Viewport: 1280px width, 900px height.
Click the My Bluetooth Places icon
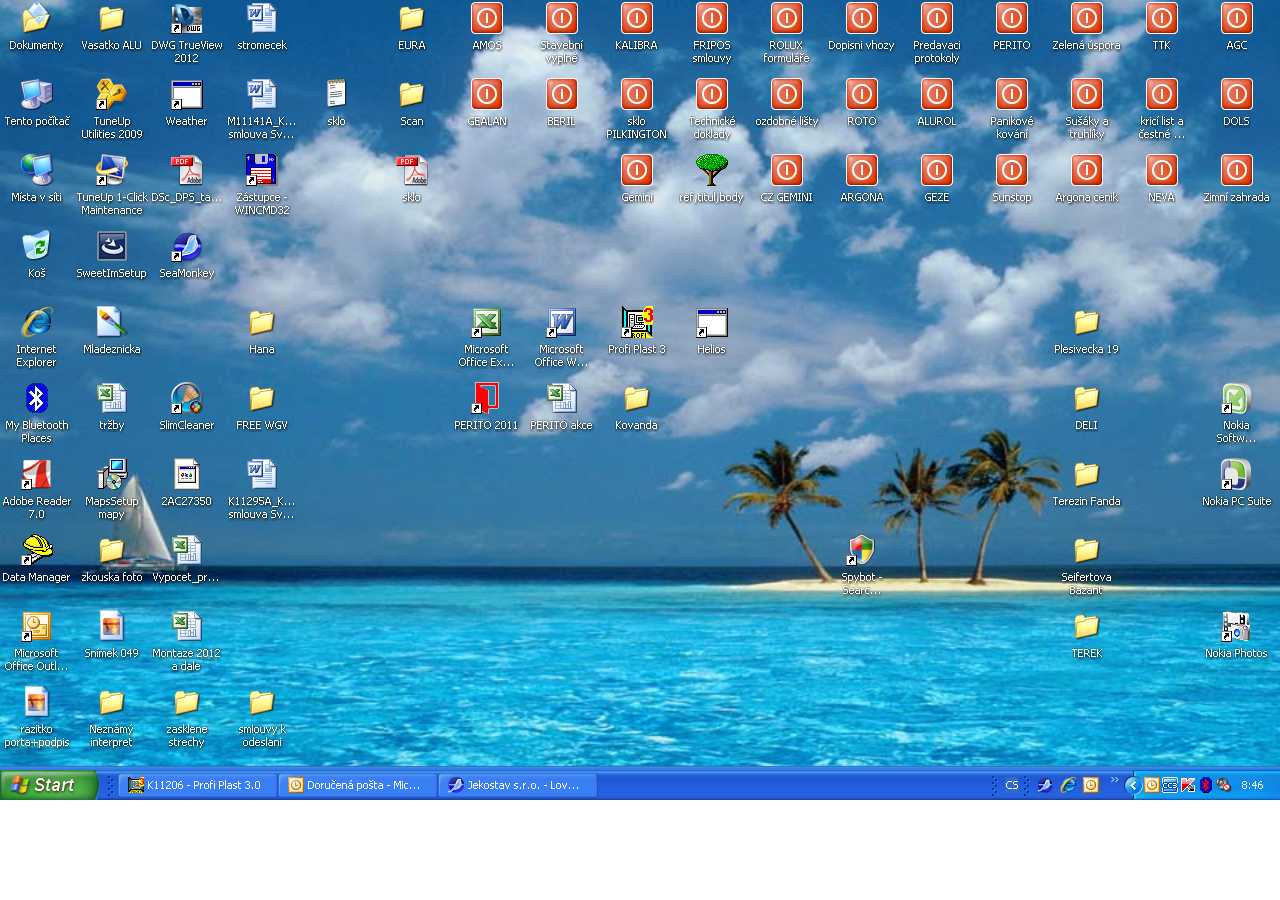[36, 399]
